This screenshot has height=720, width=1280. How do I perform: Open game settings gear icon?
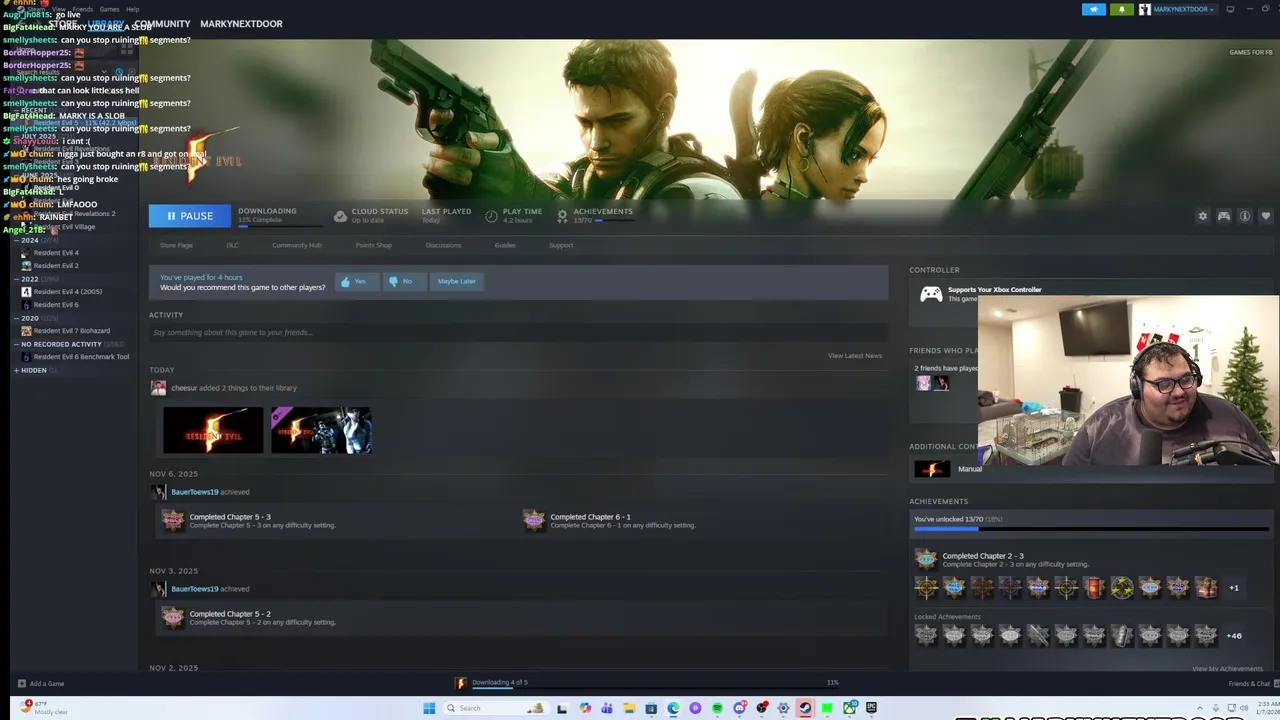(x=1202, y=216)
